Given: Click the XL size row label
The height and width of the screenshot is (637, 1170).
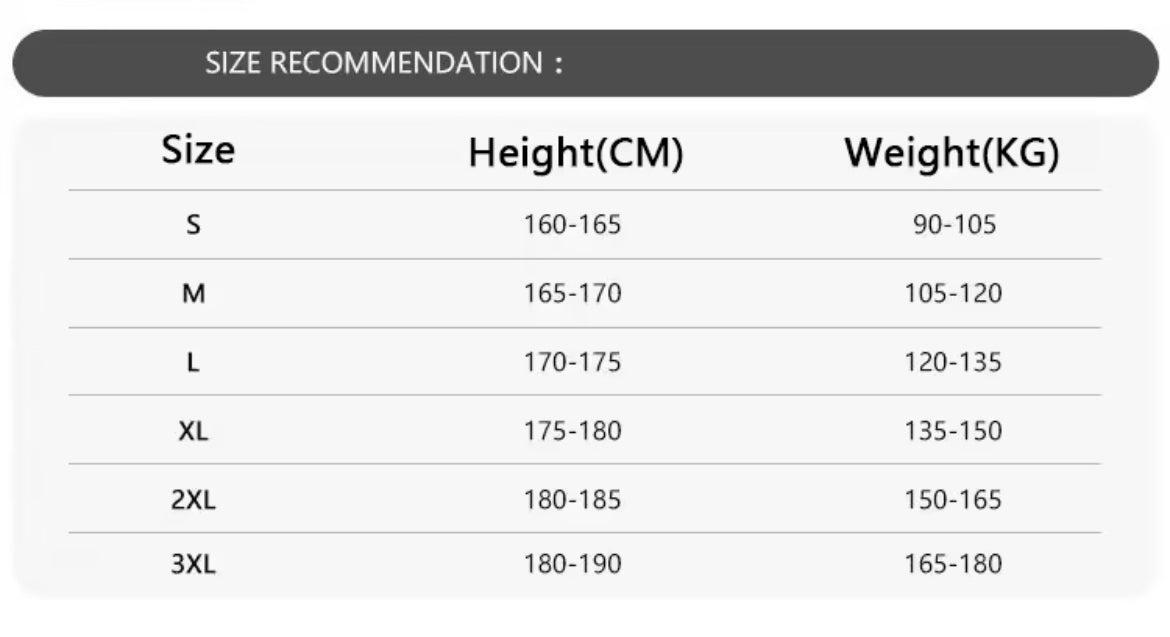Looking at the screenshot, I should click(193, 431).
